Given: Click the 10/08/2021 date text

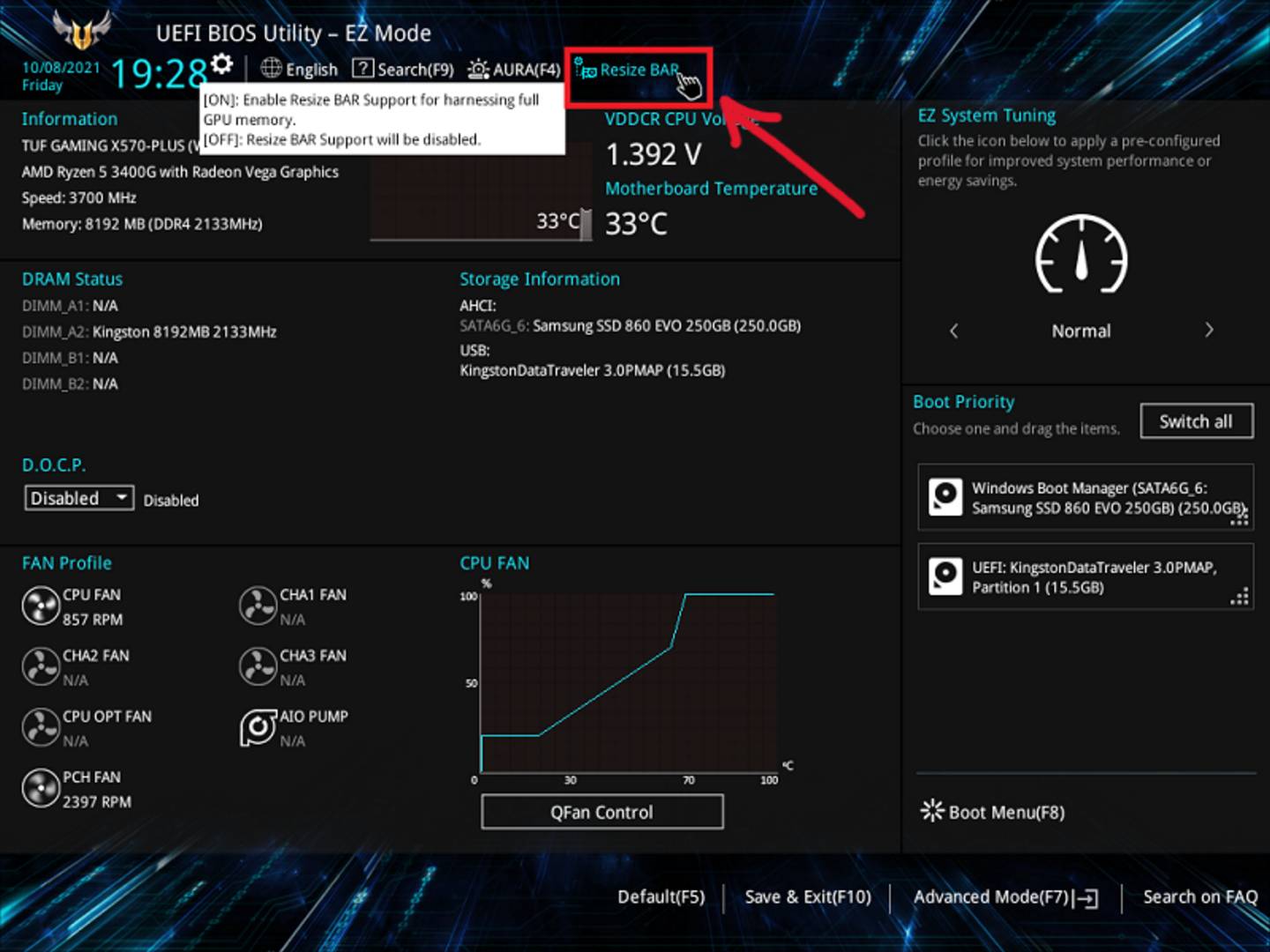Looking at the screenshot, I should point(61,67).
